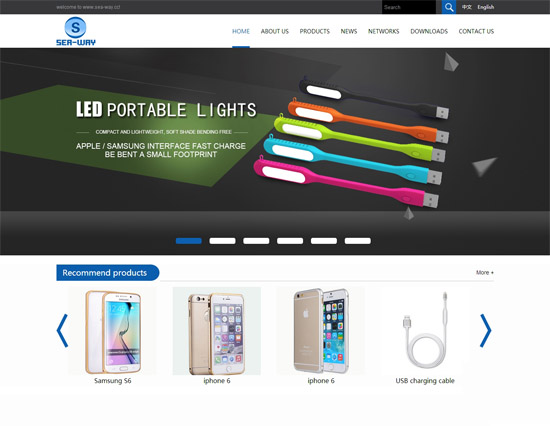Click the blue magnifier search icon

(x=449, y=7)
